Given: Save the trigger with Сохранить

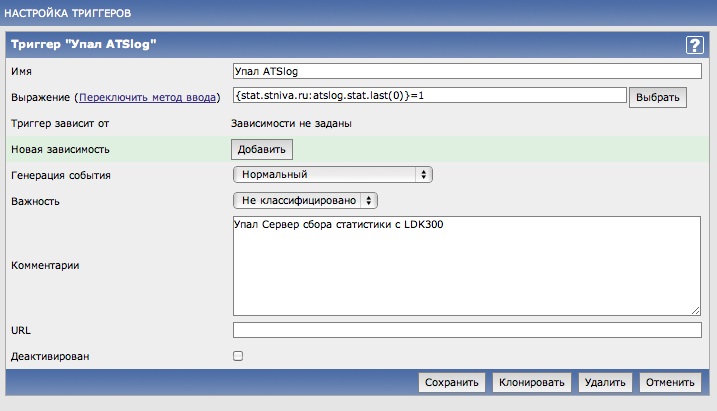Looking at the screenshot, I should click(x=453, y=382).
